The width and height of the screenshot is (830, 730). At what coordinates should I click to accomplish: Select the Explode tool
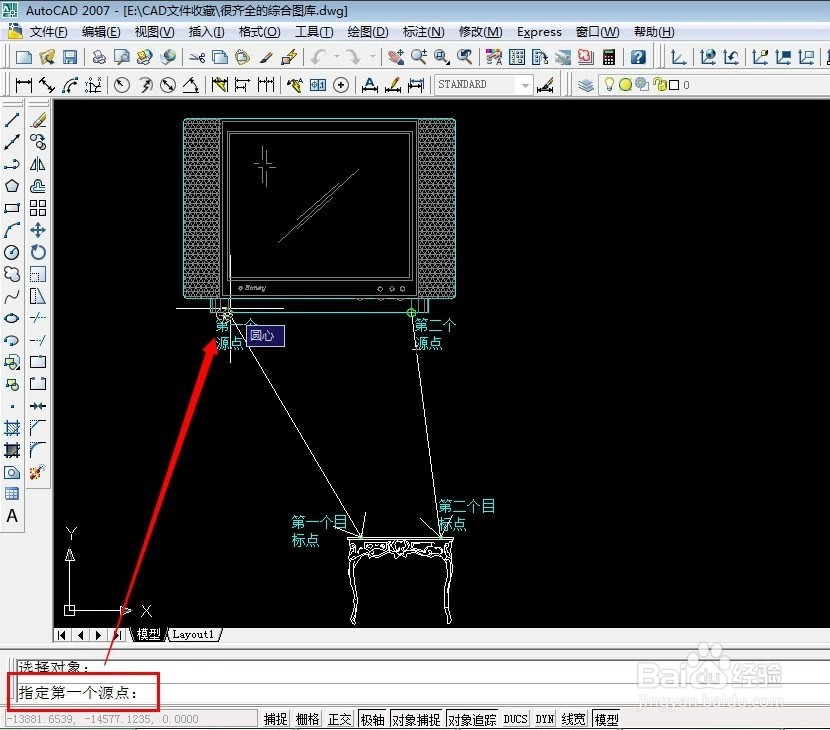(38, 472)
